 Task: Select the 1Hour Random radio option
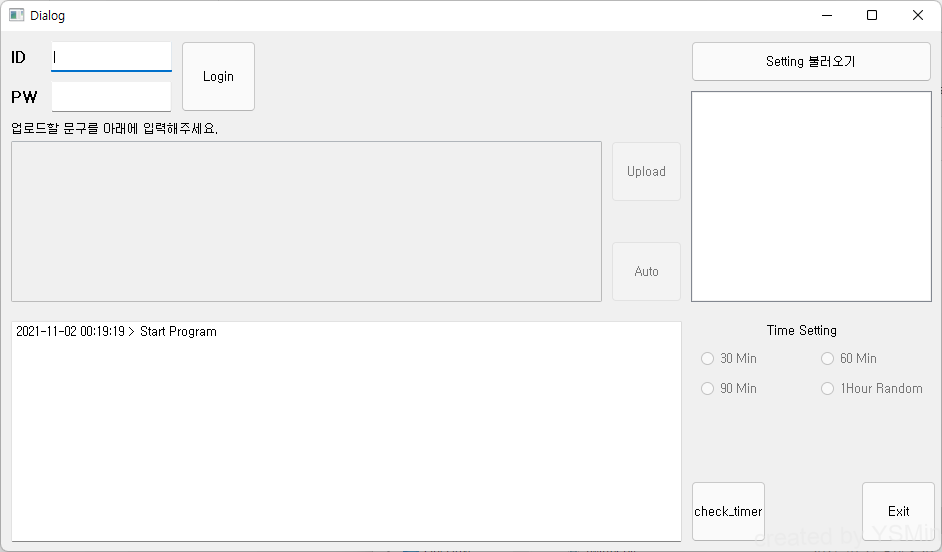[x=872, y=389]
